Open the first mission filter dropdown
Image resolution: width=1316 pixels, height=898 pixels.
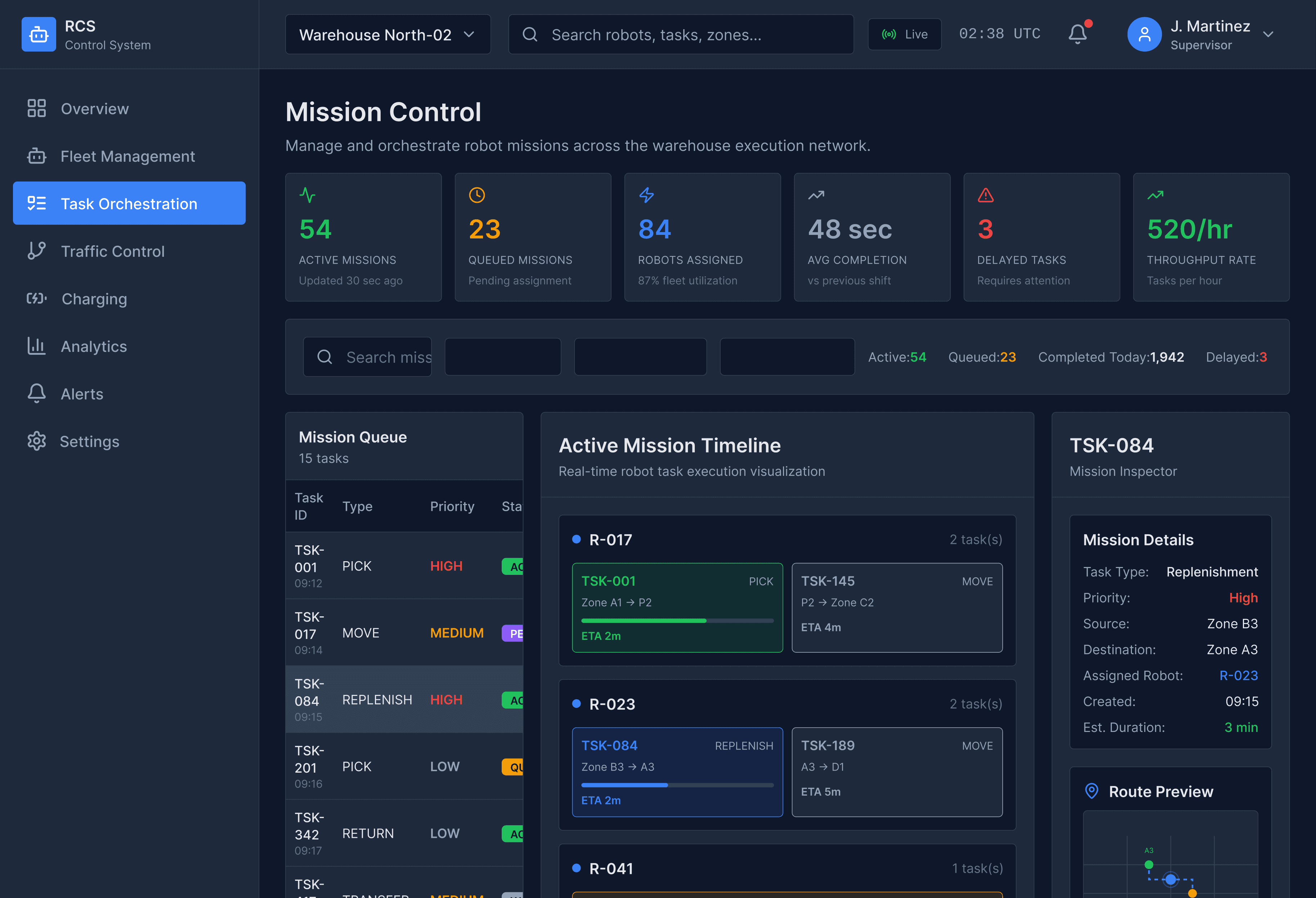(503, 357)
